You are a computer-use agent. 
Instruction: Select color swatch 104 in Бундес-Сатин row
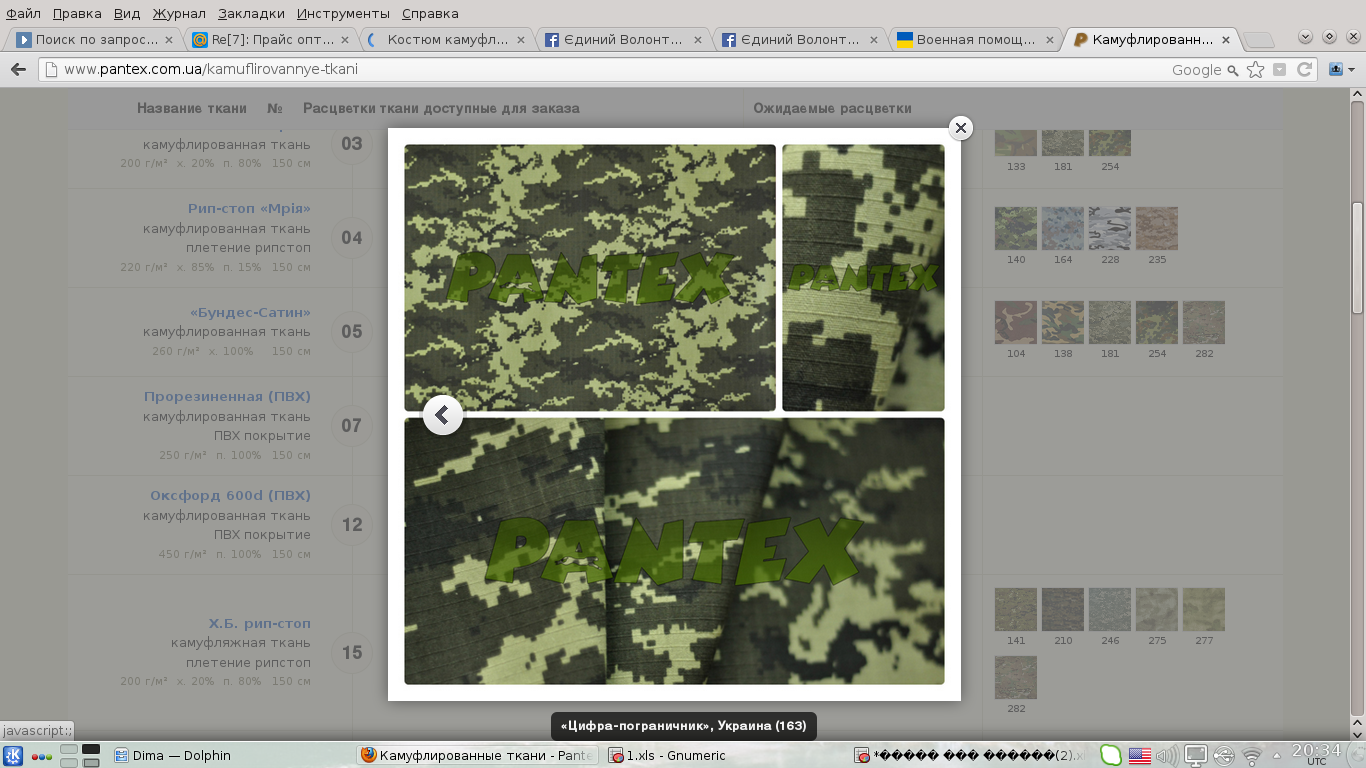(1016, 322)
